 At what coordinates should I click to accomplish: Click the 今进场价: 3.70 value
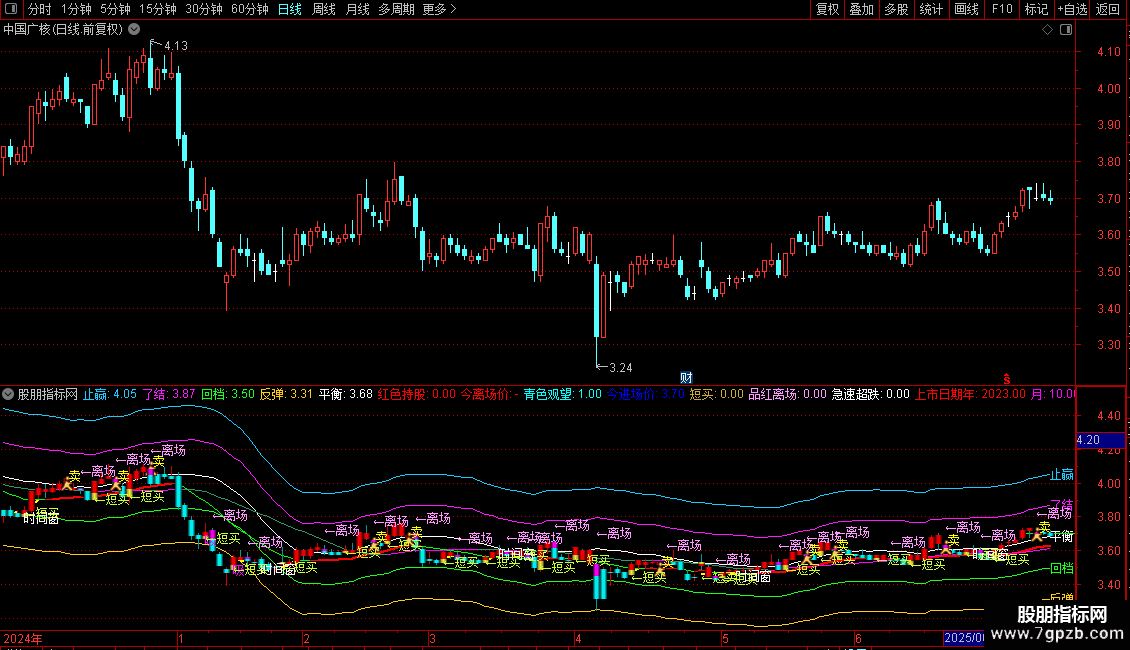tap(646, 394)
